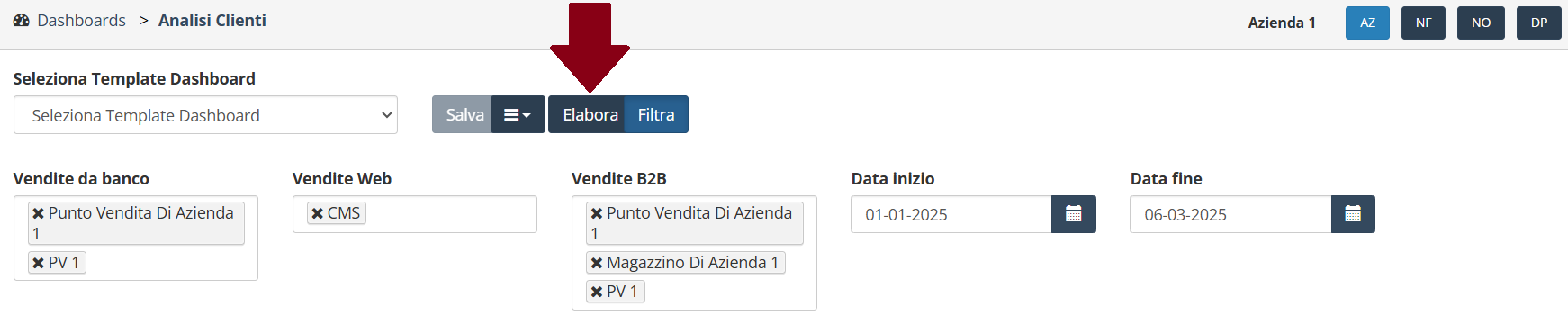This screenshot has width=1568, height=324.
Task: Remove Punto Vendita Di Azienda 1 from Vendite B2B
Action: (596, 213)
